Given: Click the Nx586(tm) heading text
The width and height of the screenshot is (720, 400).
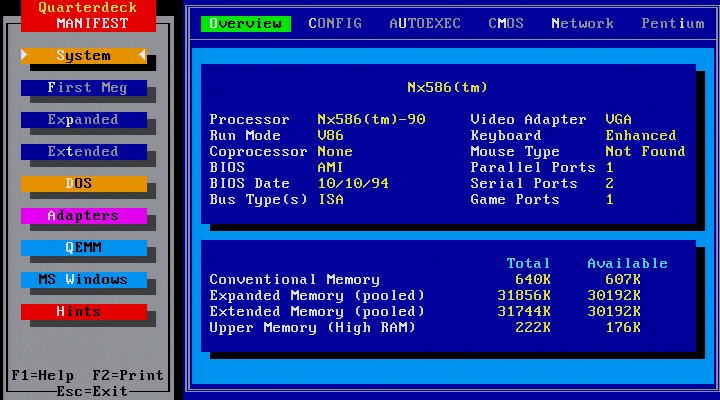Looking at the screenshot, I should click(447, 87).
